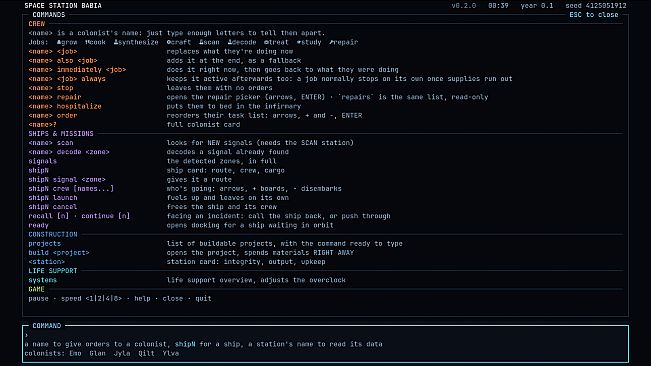Click the COMMANDS panel title
The height and width of the screenshot is (366, 651).
coord(49,15)
